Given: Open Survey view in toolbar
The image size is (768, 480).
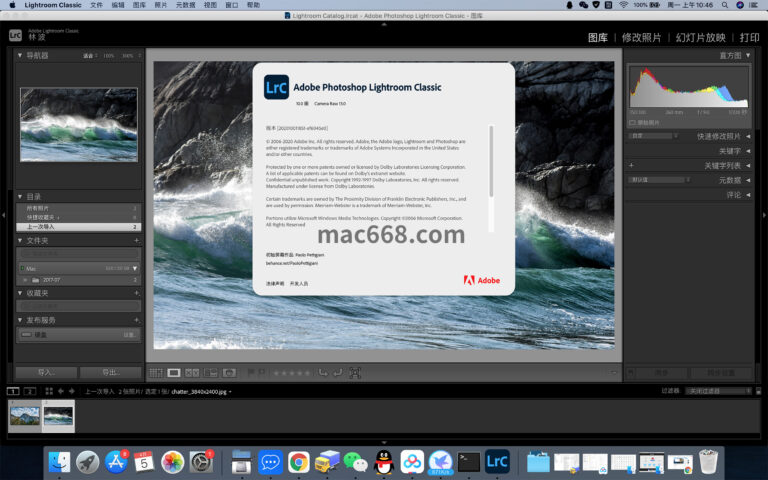Looking at the screenshot, I should pos(211,373).
